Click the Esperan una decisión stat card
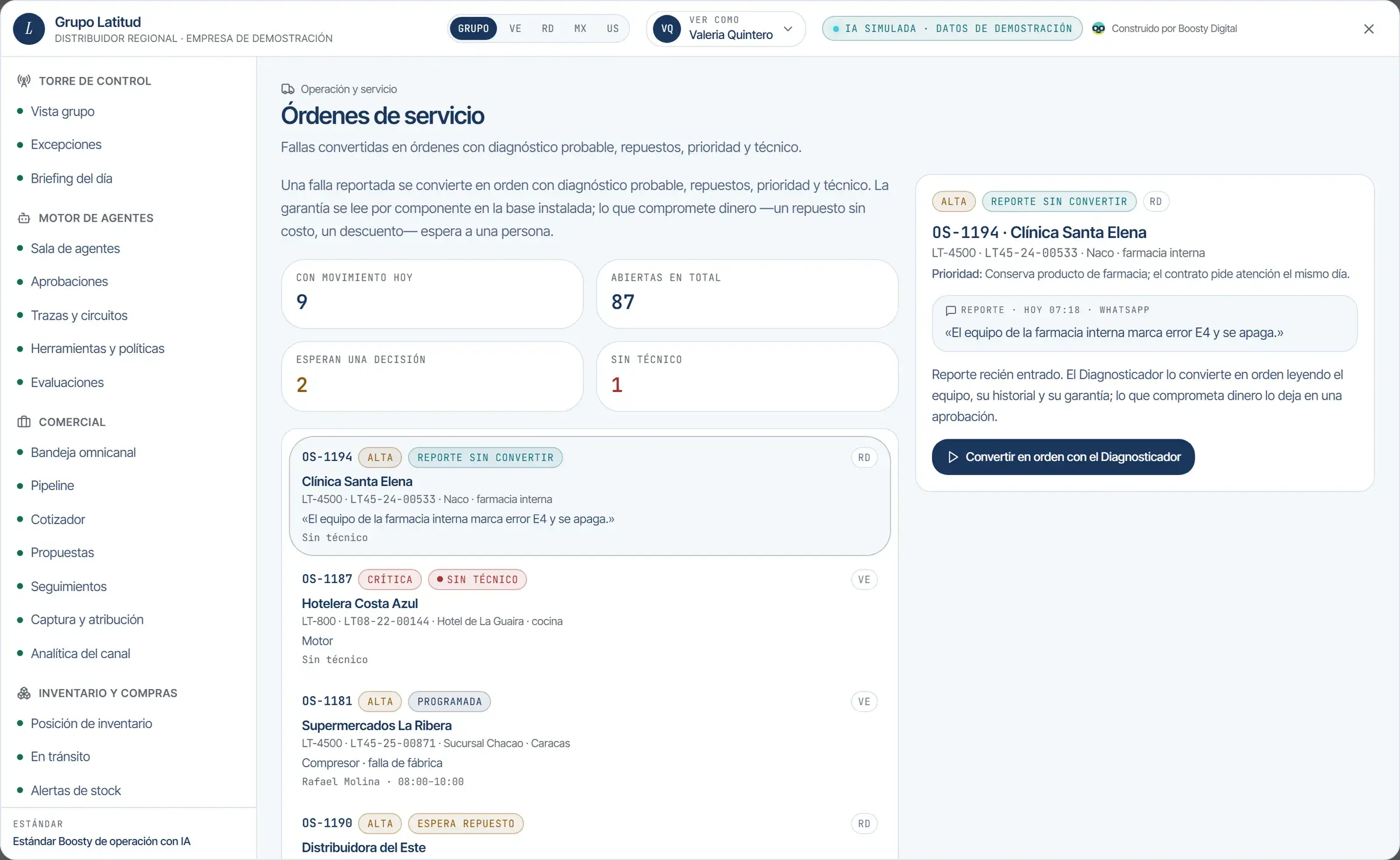Viewport: 1400px width, 860px height. [432, 376]
